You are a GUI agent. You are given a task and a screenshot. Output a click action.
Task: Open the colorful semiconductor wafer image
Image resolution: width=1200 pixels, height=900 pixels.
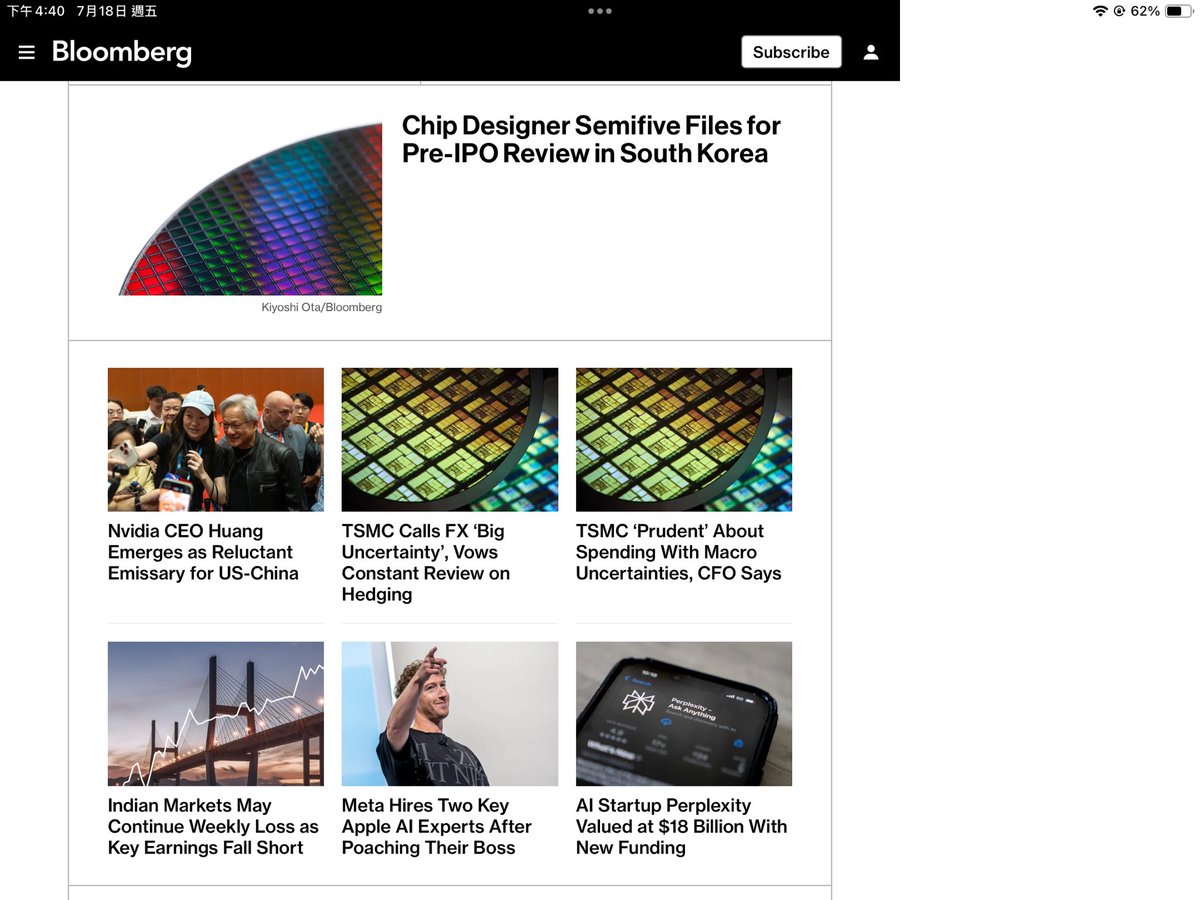[250, 209]
